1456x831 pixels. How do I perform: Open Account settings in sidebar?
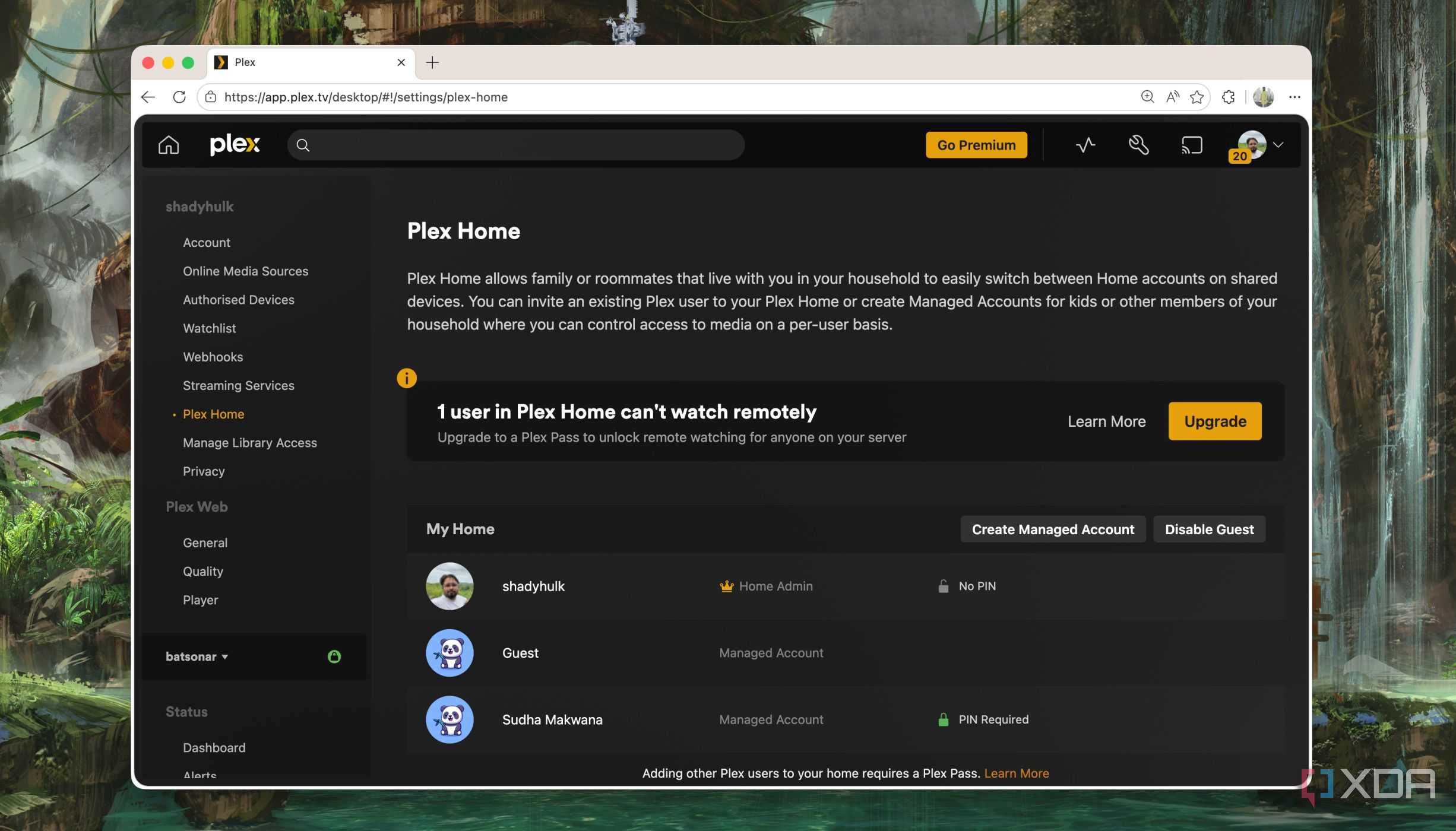pos(206,242)
